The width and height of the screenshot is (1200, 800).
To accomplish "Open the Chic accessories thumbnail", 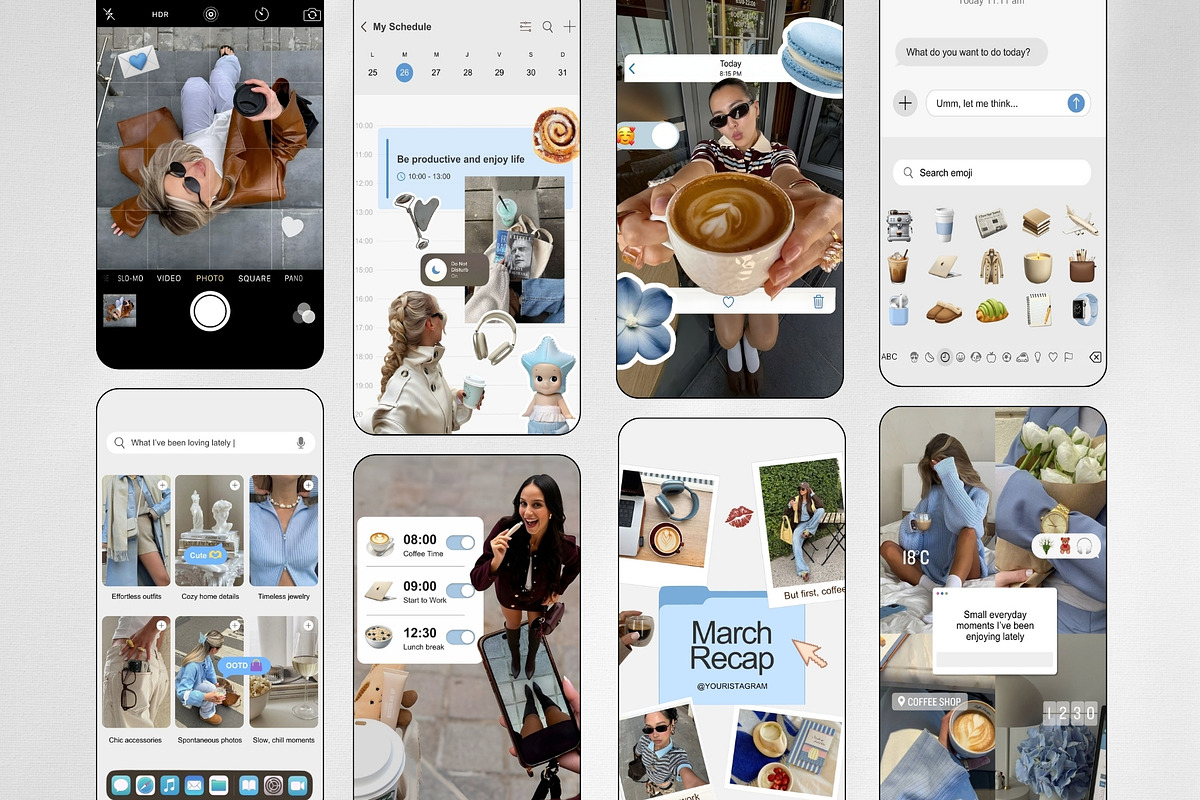I will tap(136, 672).
